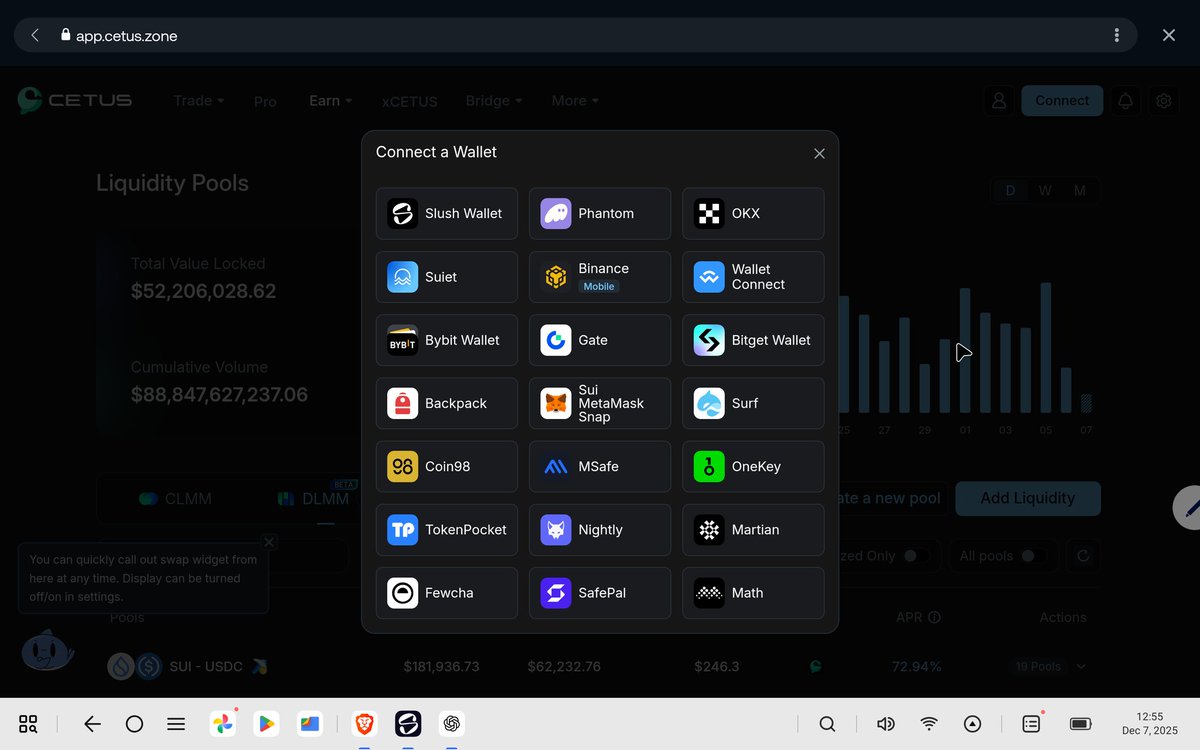Select the Phantom wallet option
The image size is (1200, 750).
tap(600, 213)
